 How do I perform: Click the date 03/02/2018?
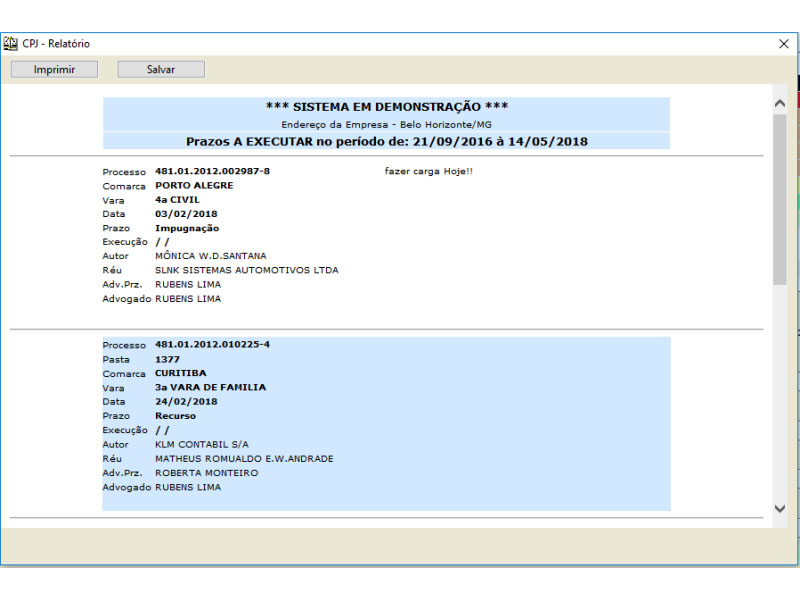pos(186,214)
